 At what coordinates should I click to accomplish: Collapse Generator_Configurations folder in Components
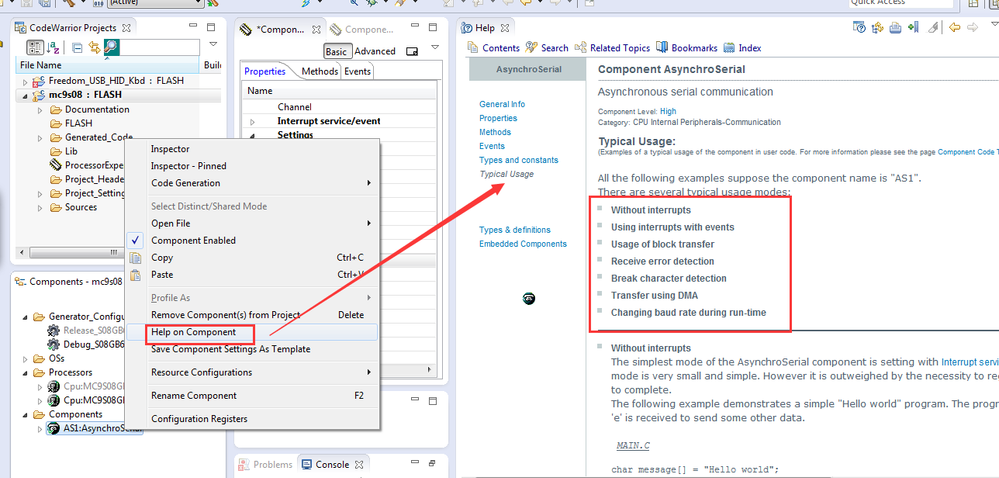[x=25, y=317]
